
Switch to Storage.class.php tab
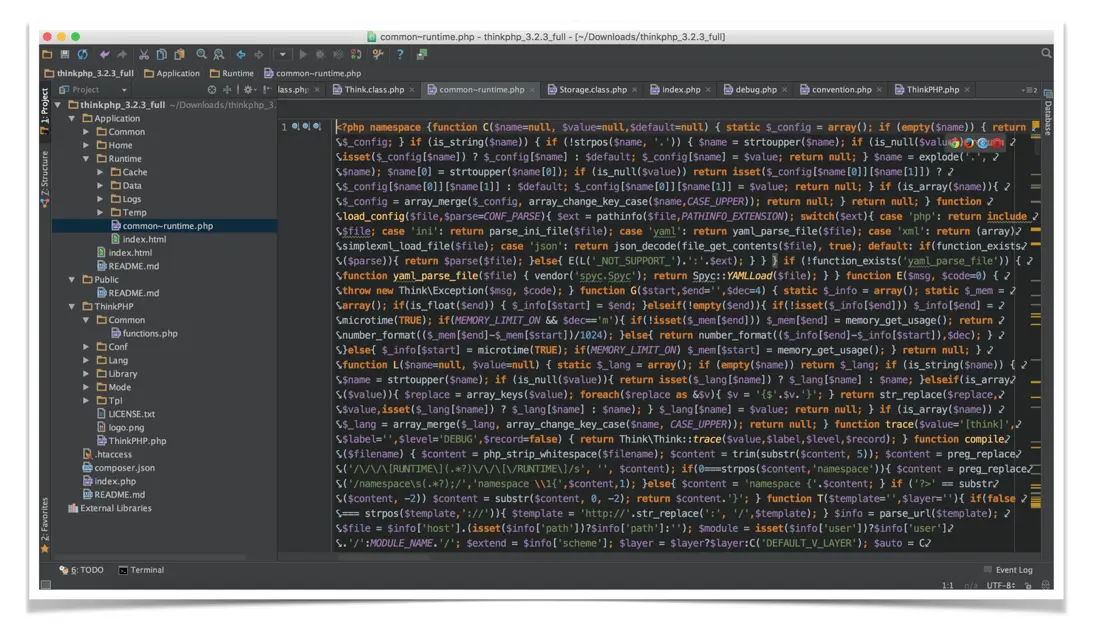592,90
